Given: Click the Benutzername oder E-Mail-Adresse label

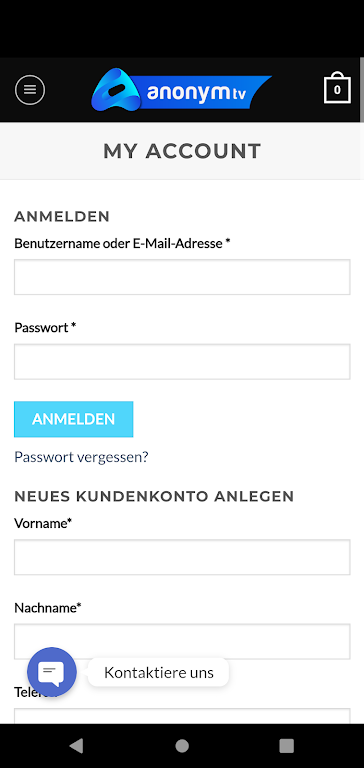Looking at the screenshot, I should tap(122, 243).
